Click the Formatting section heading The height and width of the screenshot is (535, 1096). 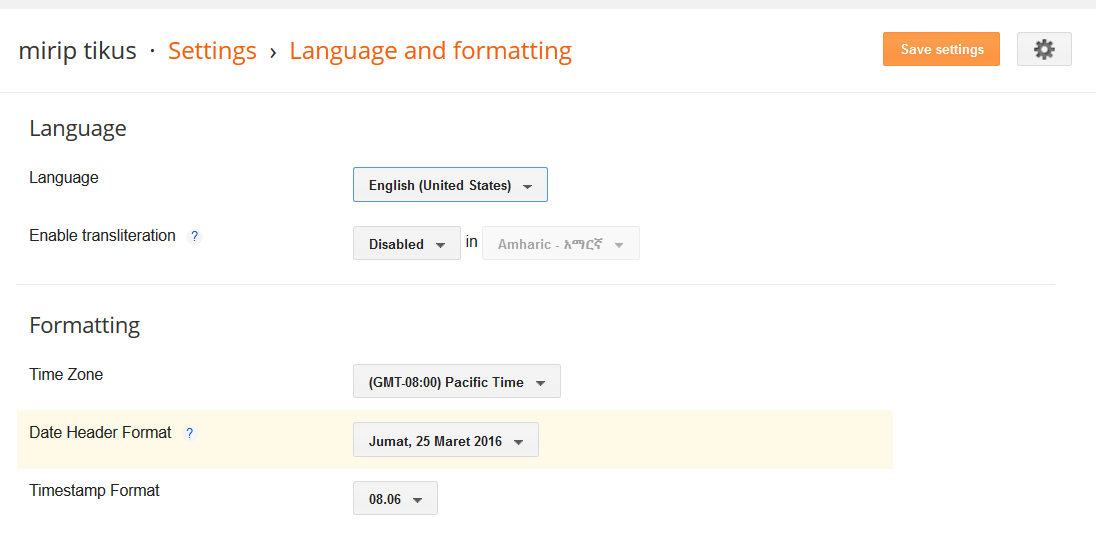click(84, 325)
